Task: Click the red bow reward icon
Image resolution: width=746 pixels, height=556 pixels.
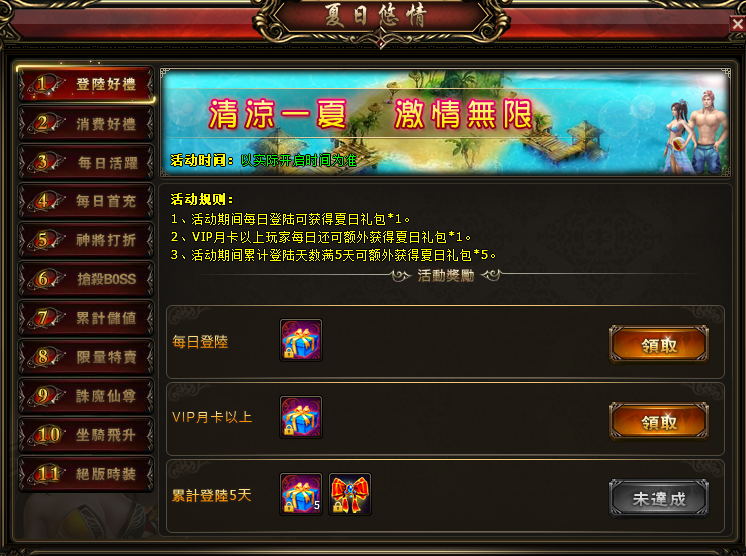Action: click(350, 494)
